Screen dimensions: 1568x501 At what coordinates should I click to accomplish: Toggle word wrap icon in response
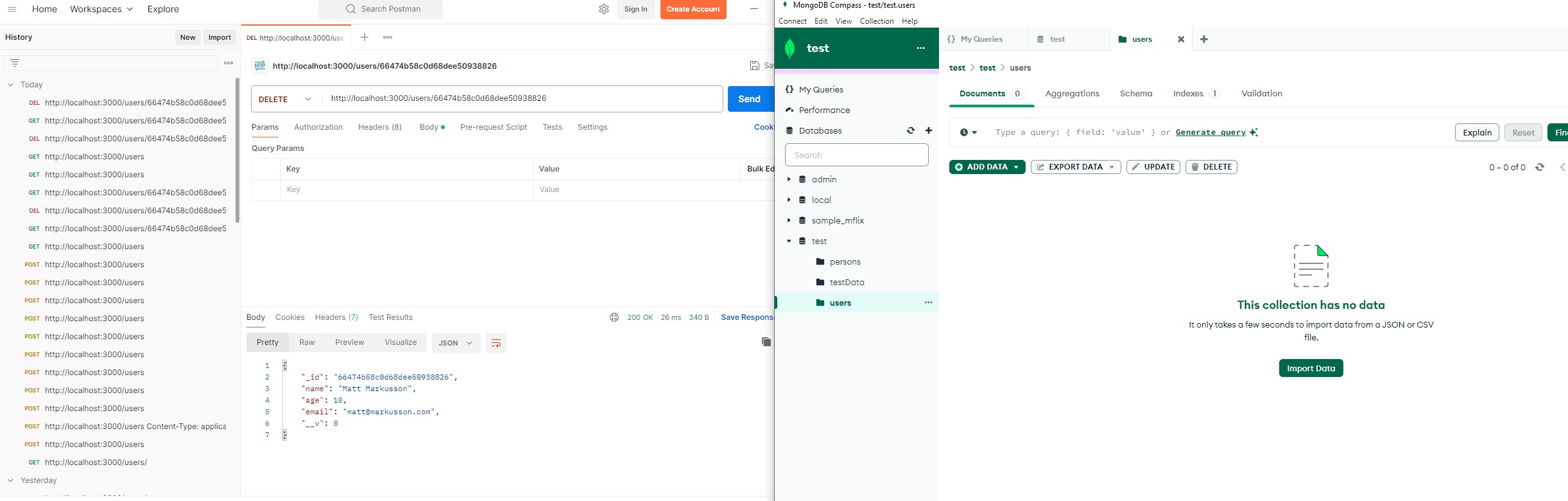click(495, 343)
